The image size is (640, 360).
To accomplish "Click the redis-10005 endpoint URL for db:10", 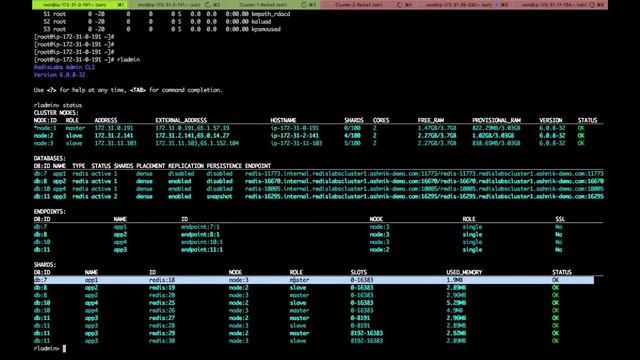I will pyautogui.click(x=424, y=189).
